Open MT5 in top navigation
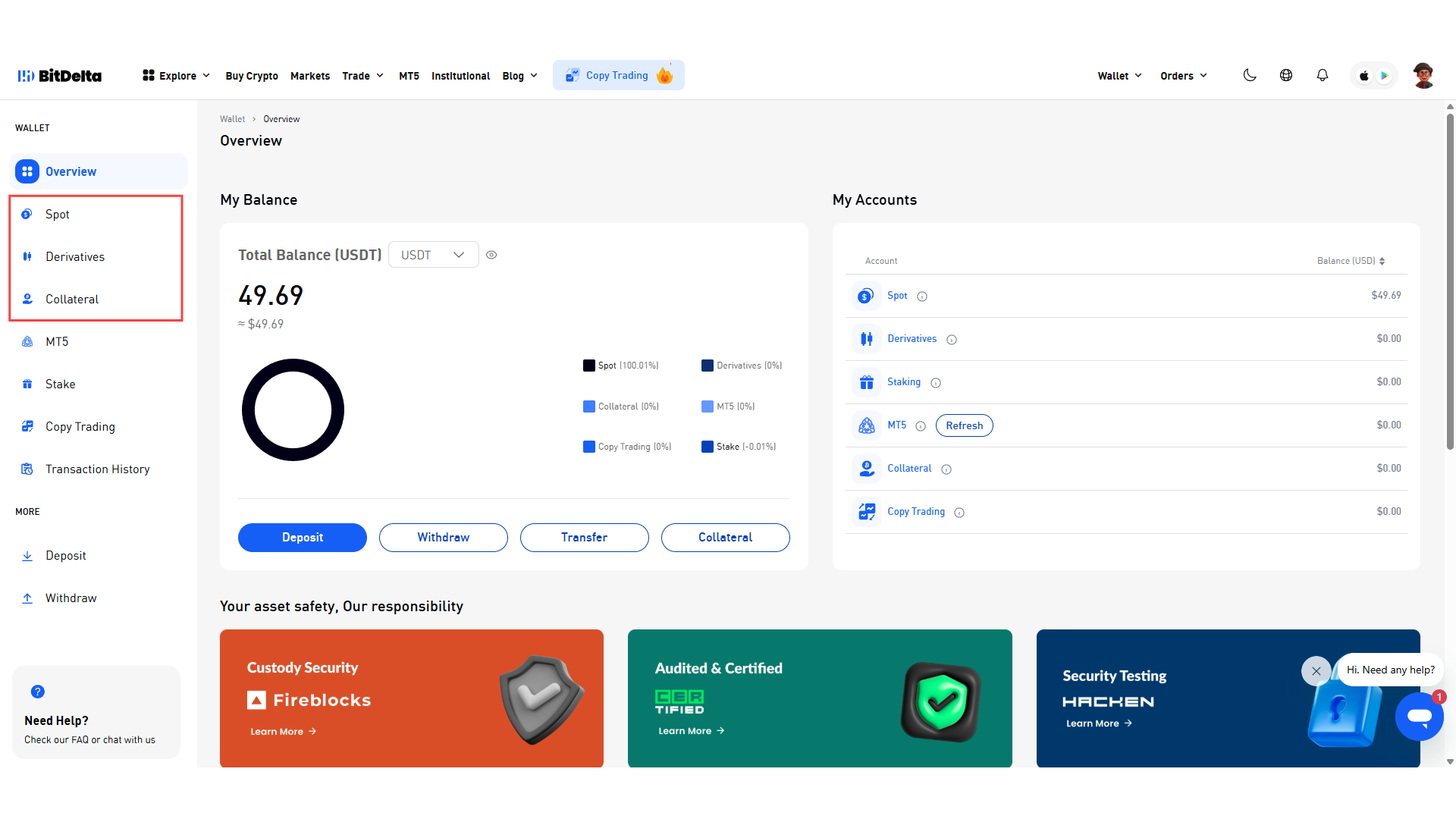1456x819 pixels. [x=409, y=76]
